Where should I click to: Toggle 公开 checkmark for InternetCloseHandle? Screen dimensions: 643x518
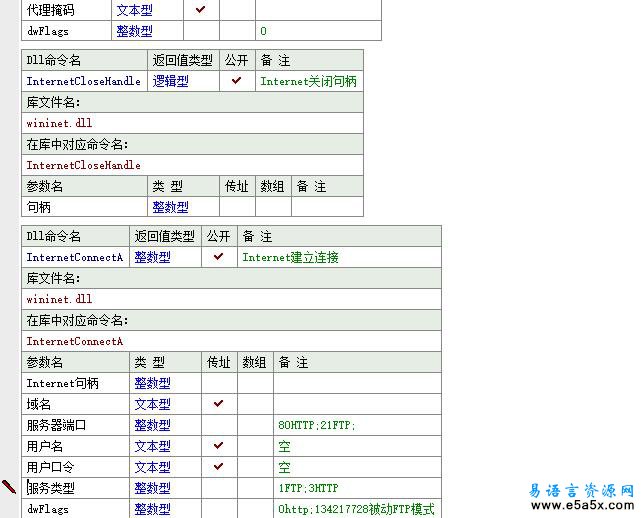[237, 80]
